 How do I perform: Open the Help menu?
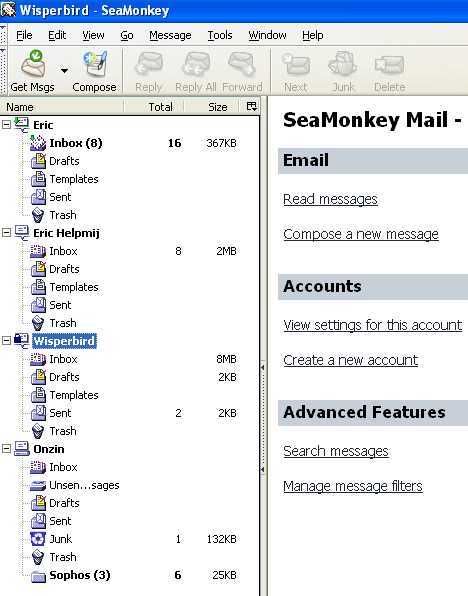click(x=313, y=35)
